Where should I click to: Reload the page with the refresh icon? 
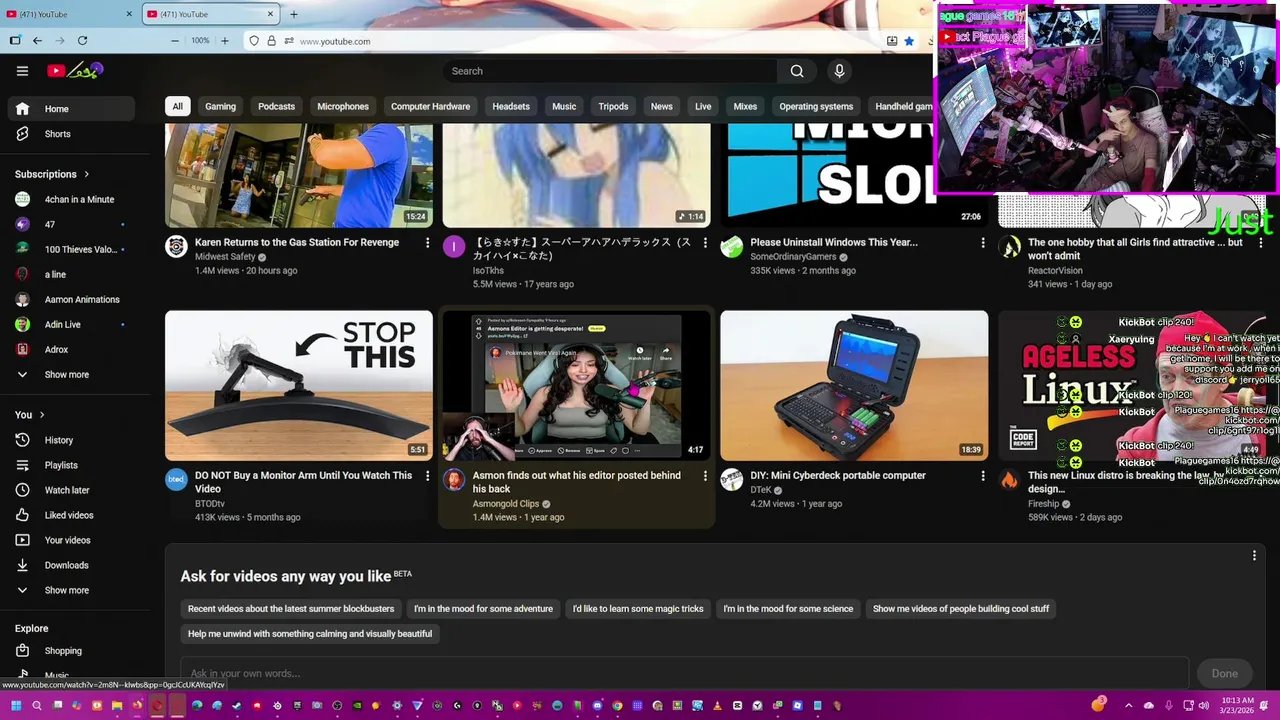(82, 41)
